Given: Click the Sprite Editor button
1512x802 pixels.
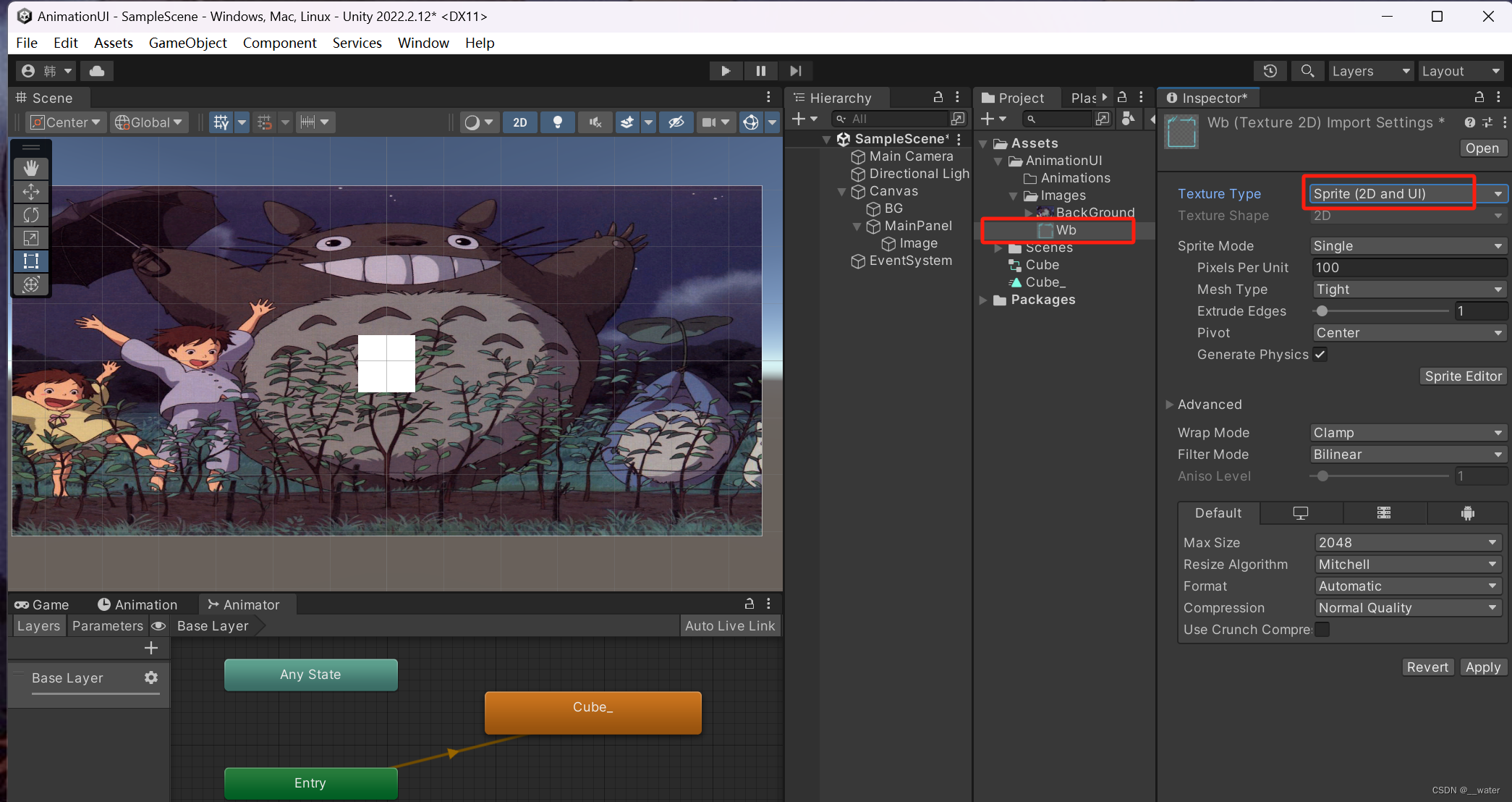Looking at the screenshot, I should [1463, 376].
